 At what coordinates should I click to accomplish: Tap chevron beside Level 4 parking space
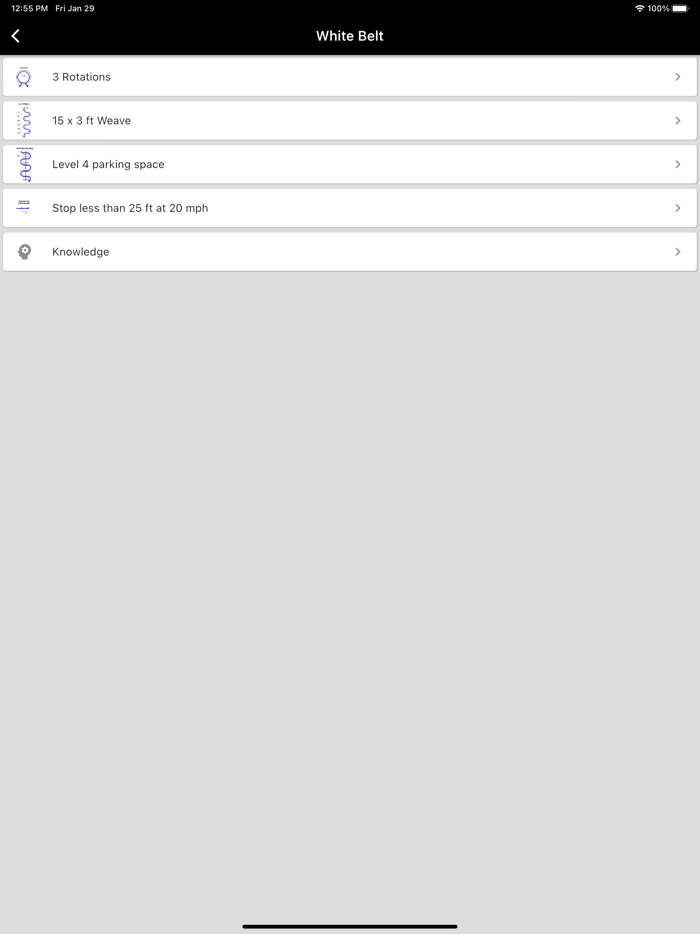(678, 165)
